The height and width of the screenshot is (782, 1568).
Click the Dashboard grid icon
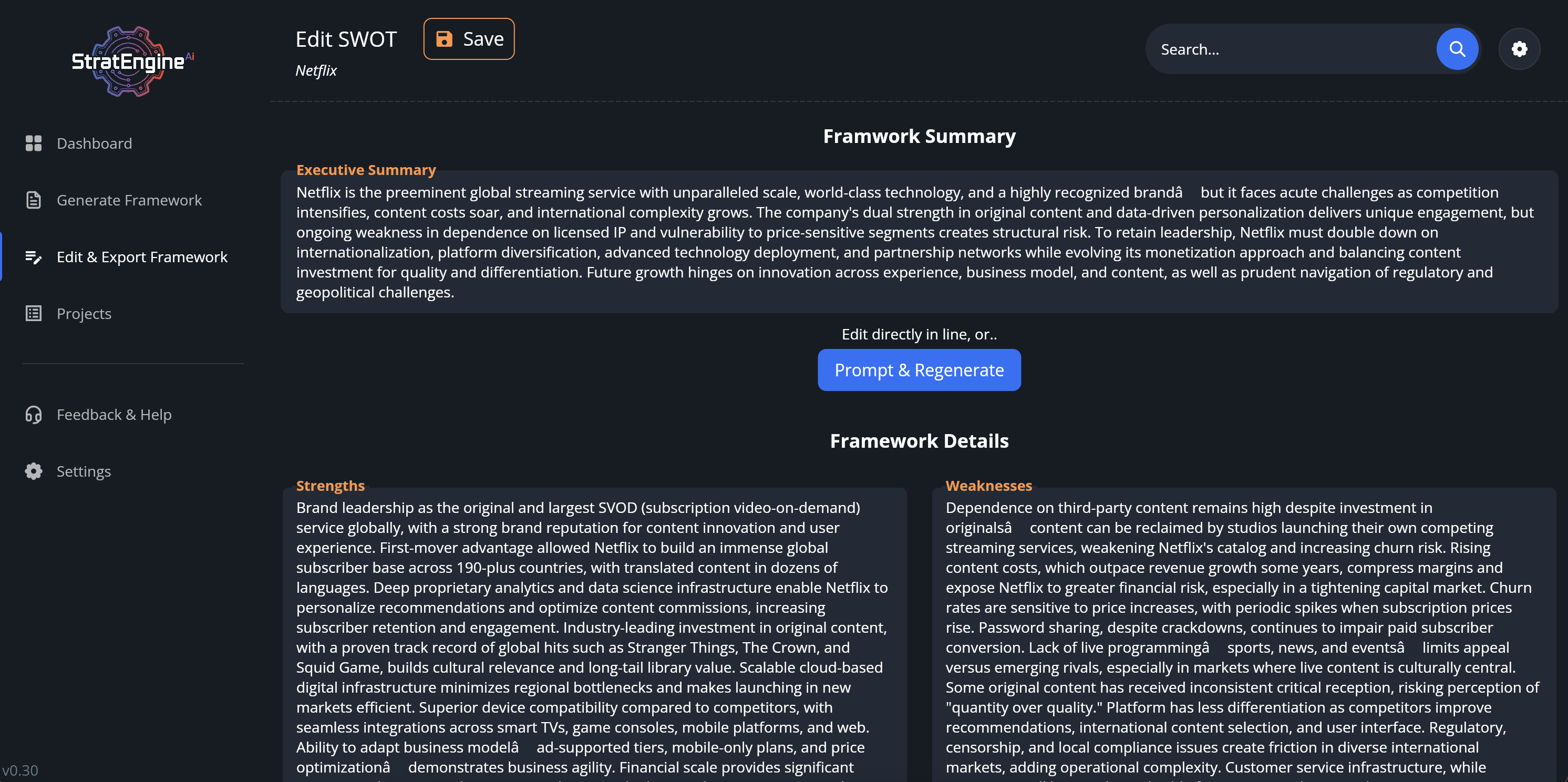click(34, 143)
